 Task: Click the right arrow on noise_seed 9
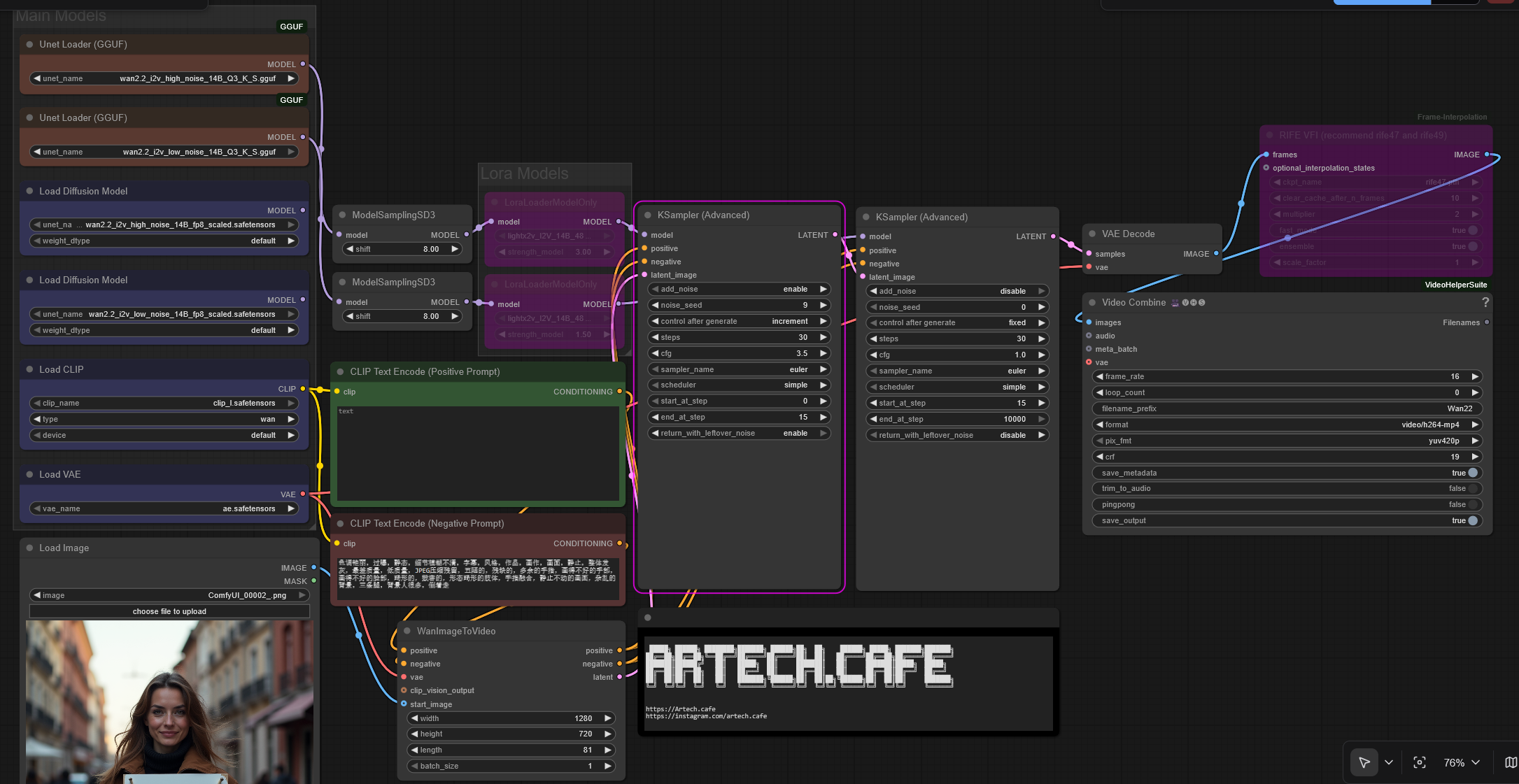coord(824,305)
